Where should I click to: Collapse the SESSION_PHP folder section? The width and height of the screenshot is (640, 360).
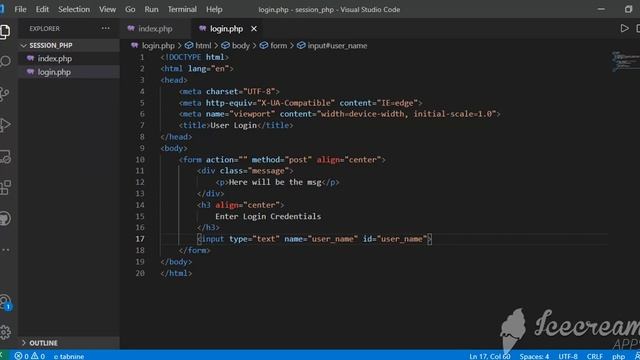pyautogui.click(x=69, y=45)
